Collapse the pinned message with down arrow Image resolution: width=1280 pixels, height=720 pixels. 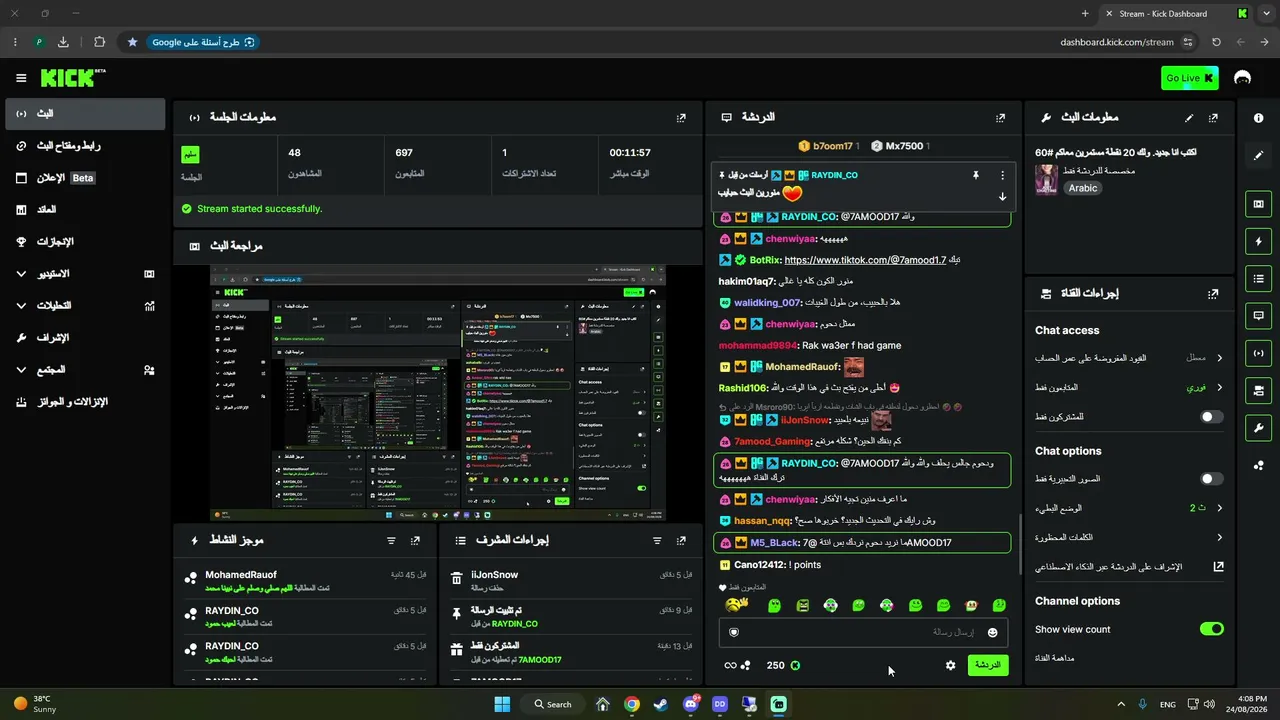[1002, 196]
